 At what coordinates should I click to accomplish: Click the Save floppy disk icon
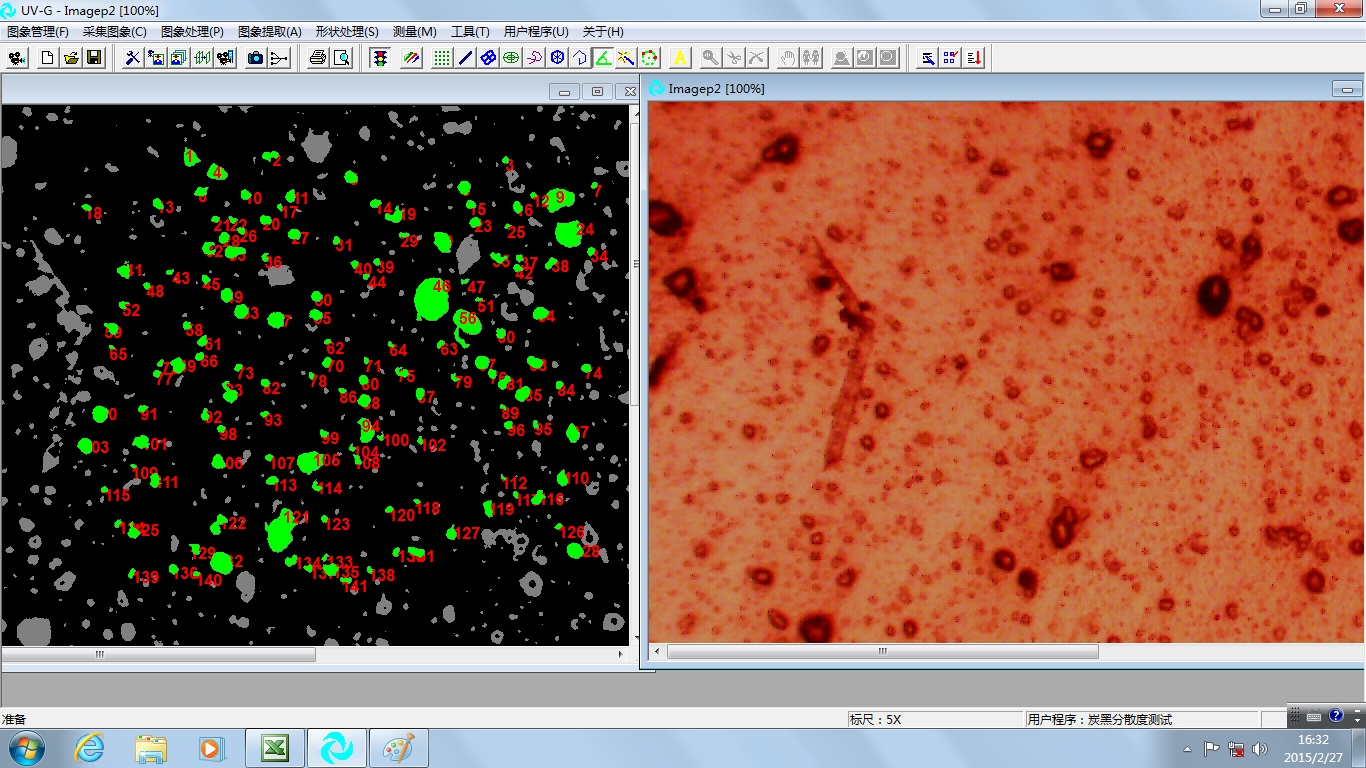94,58
